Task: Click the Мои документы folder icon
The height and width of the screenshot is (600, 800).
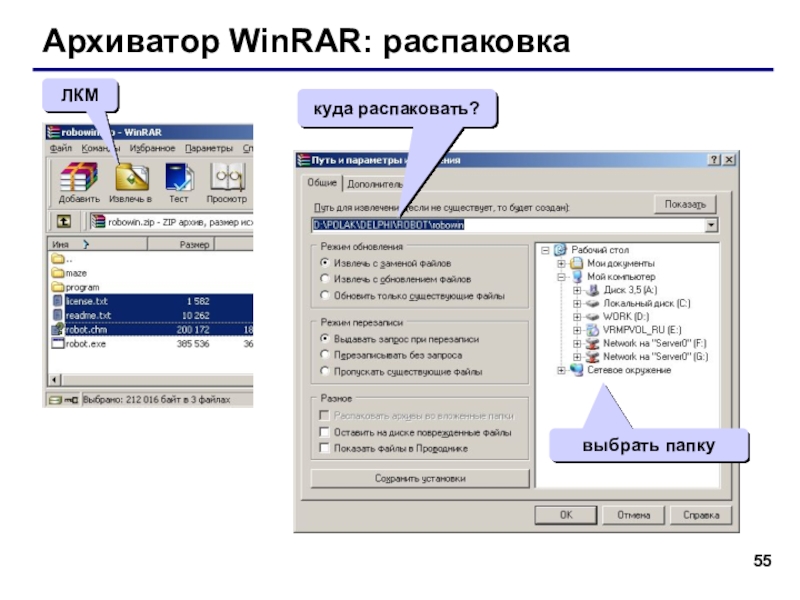Action: (577, 263)
